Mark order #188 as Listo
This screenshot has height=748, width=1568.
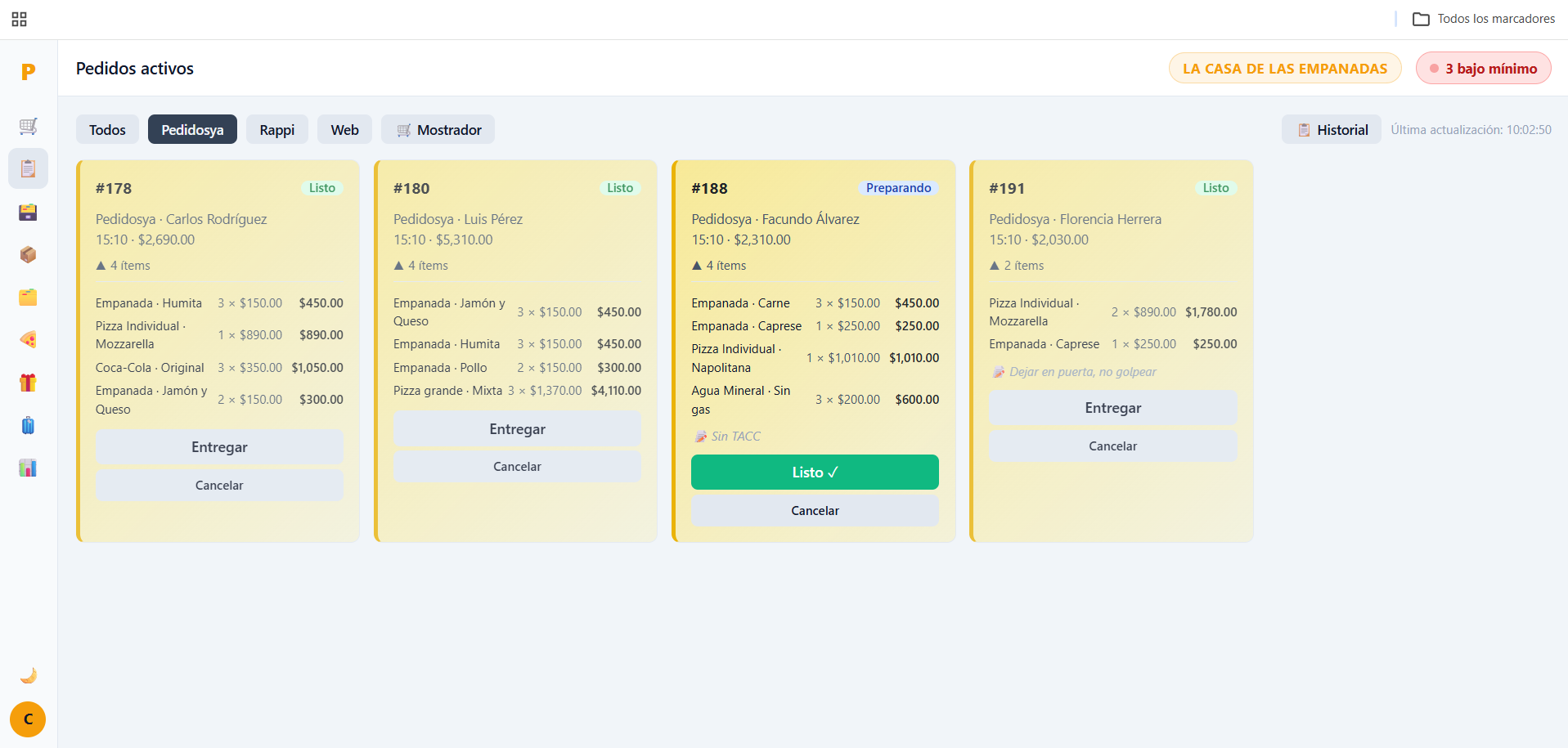[x=815, y=473]
